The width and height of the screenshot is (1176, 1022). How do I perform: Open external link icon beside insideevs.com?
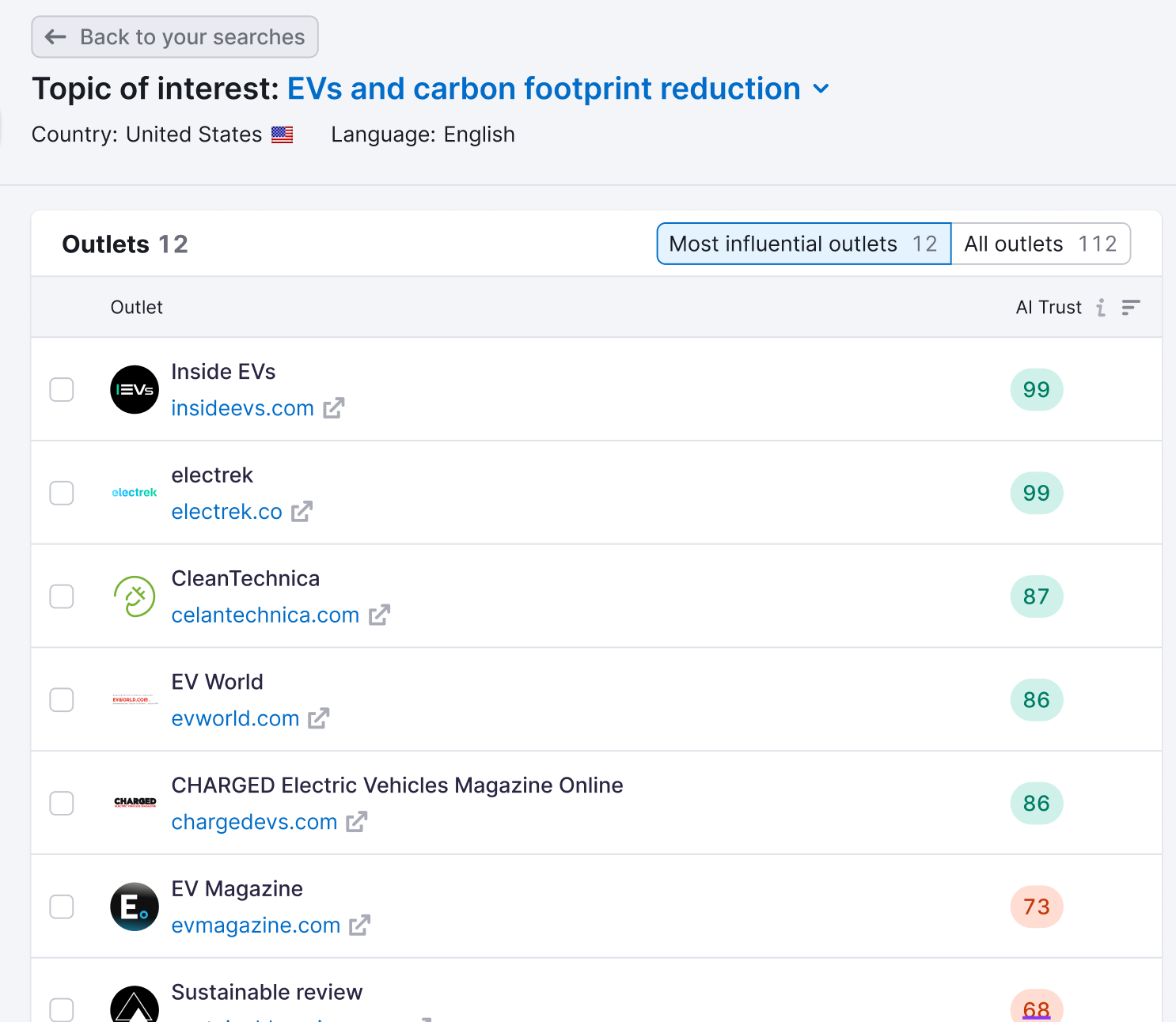coord(333,408)
